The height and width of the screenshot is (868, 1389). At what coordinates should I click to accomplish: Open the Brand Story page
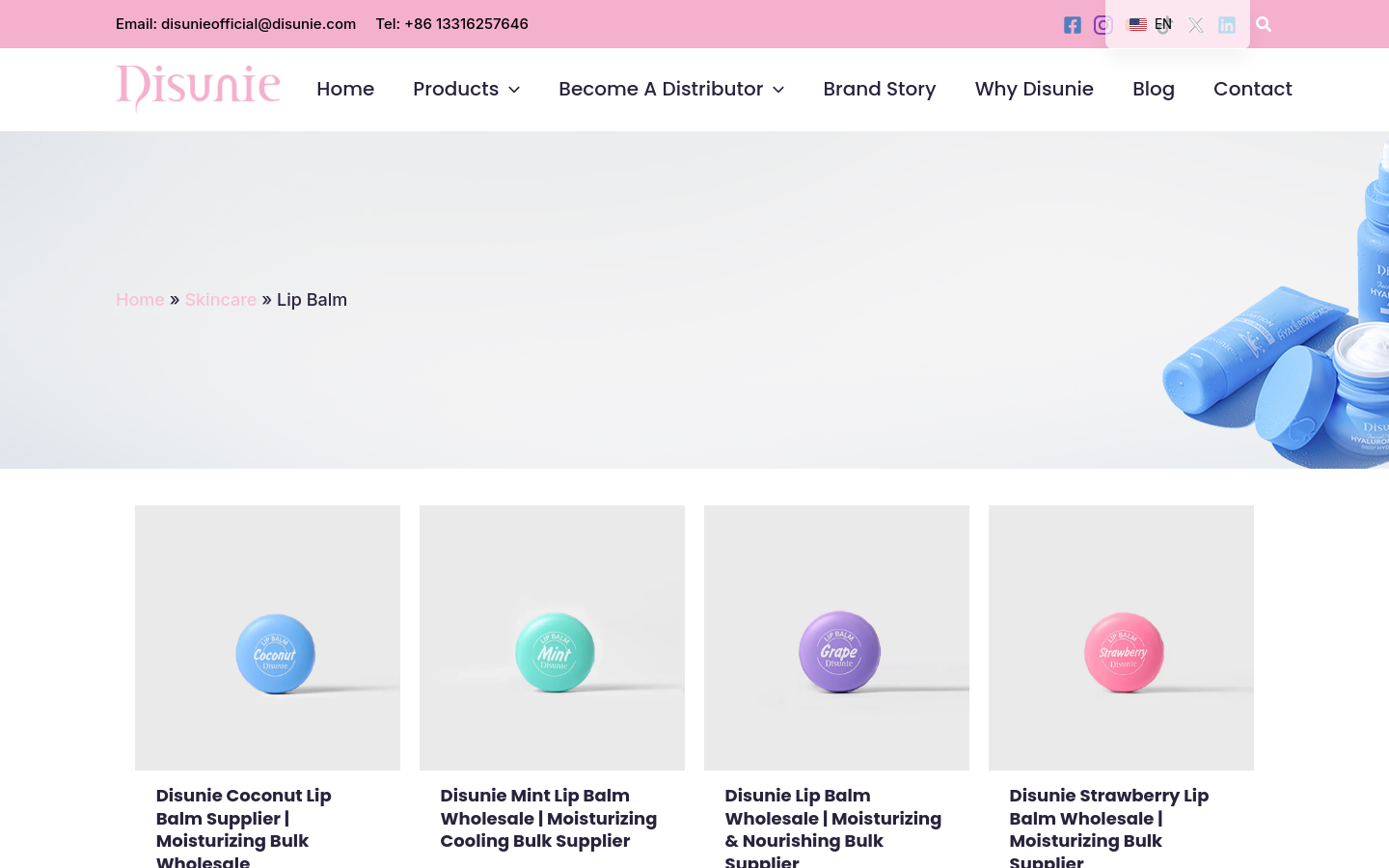click(x=880, y=89)
